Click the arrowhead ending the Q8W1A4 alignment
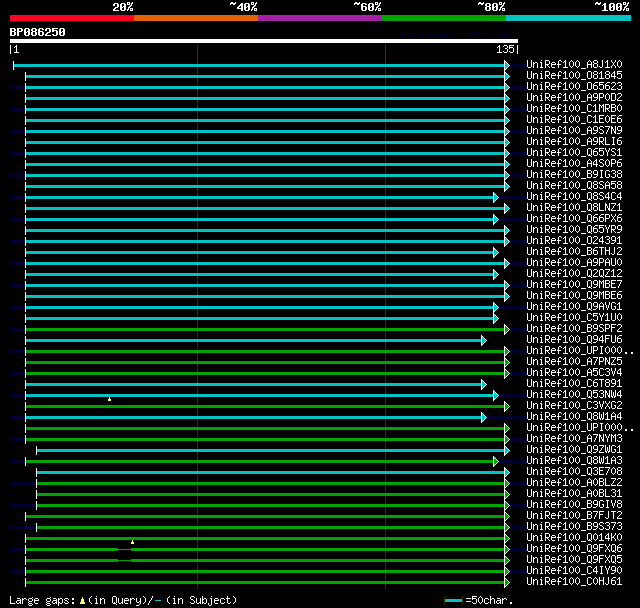Image resolution: width=640 pixels, height=608 pixels. tap(484, 417)
